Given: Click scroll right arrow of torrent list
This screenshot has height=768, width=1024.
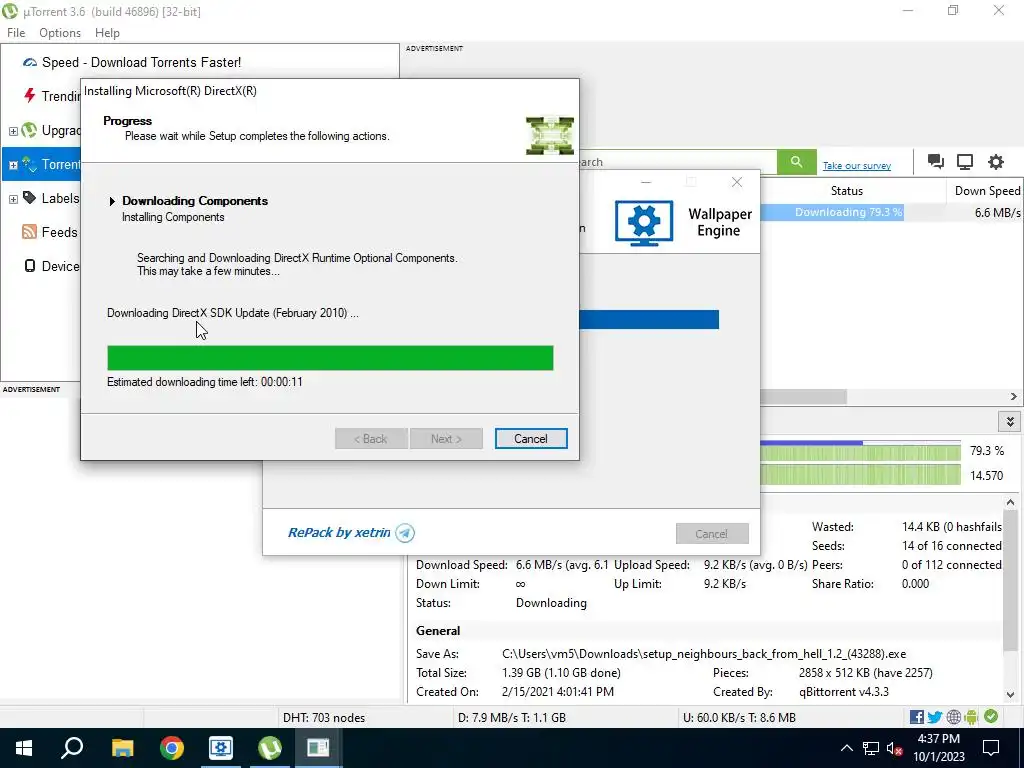Looking at the screenshot, I should tap(1014, 396).
